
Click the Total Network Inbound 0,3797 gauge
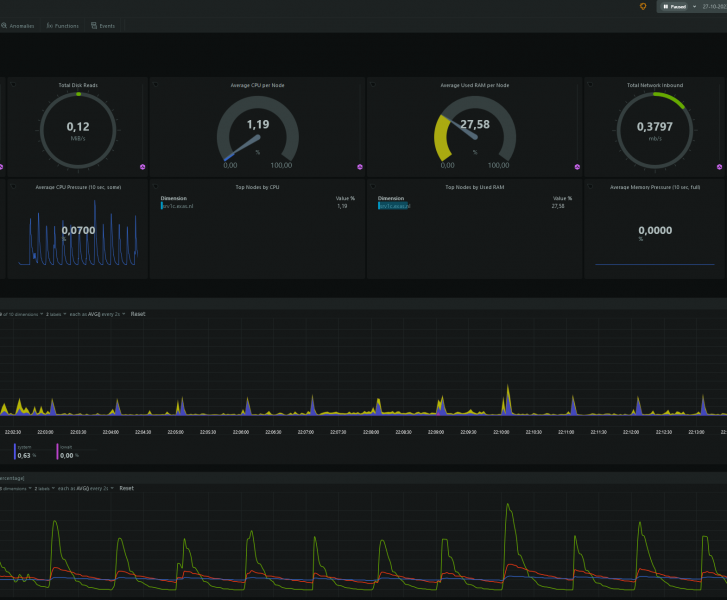click(x=655, y=130)
